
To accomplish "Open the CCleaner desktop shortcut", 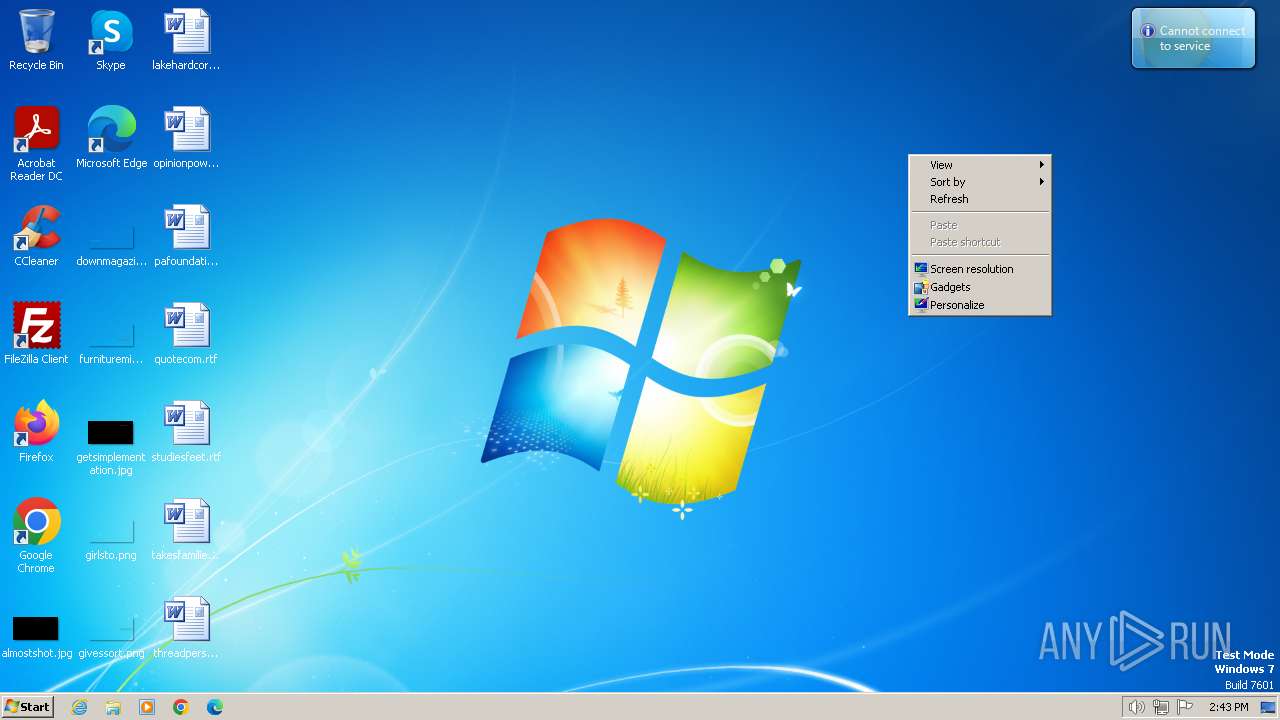I will (x=36, y=236).
